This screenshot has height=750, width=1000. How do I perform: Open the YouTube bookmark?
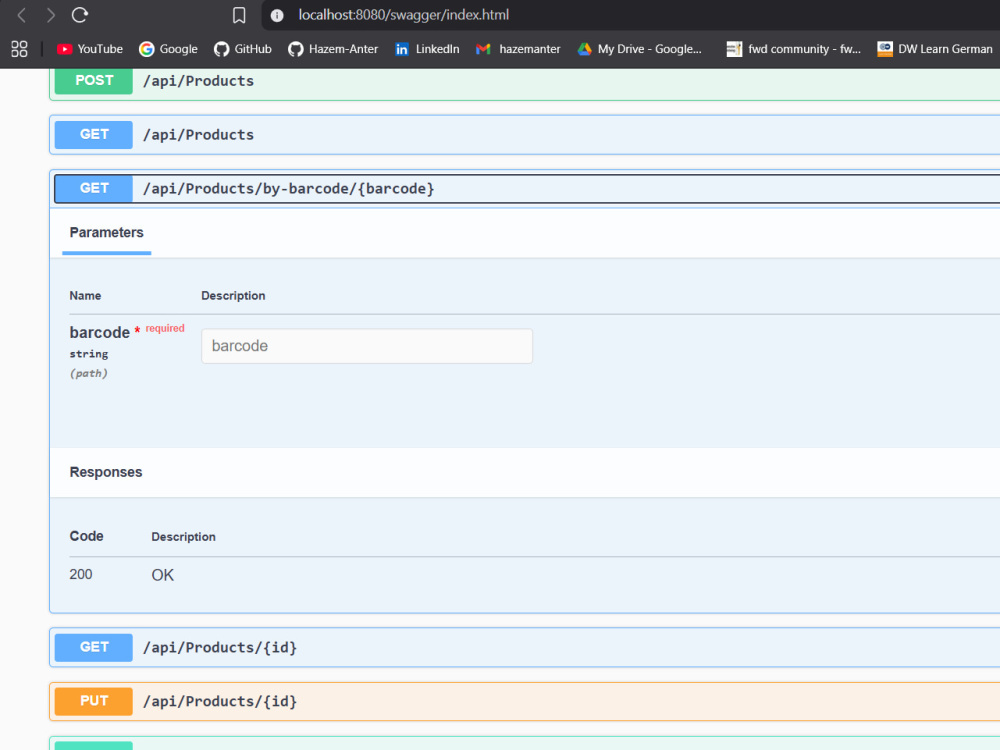(x=90, y=49)
